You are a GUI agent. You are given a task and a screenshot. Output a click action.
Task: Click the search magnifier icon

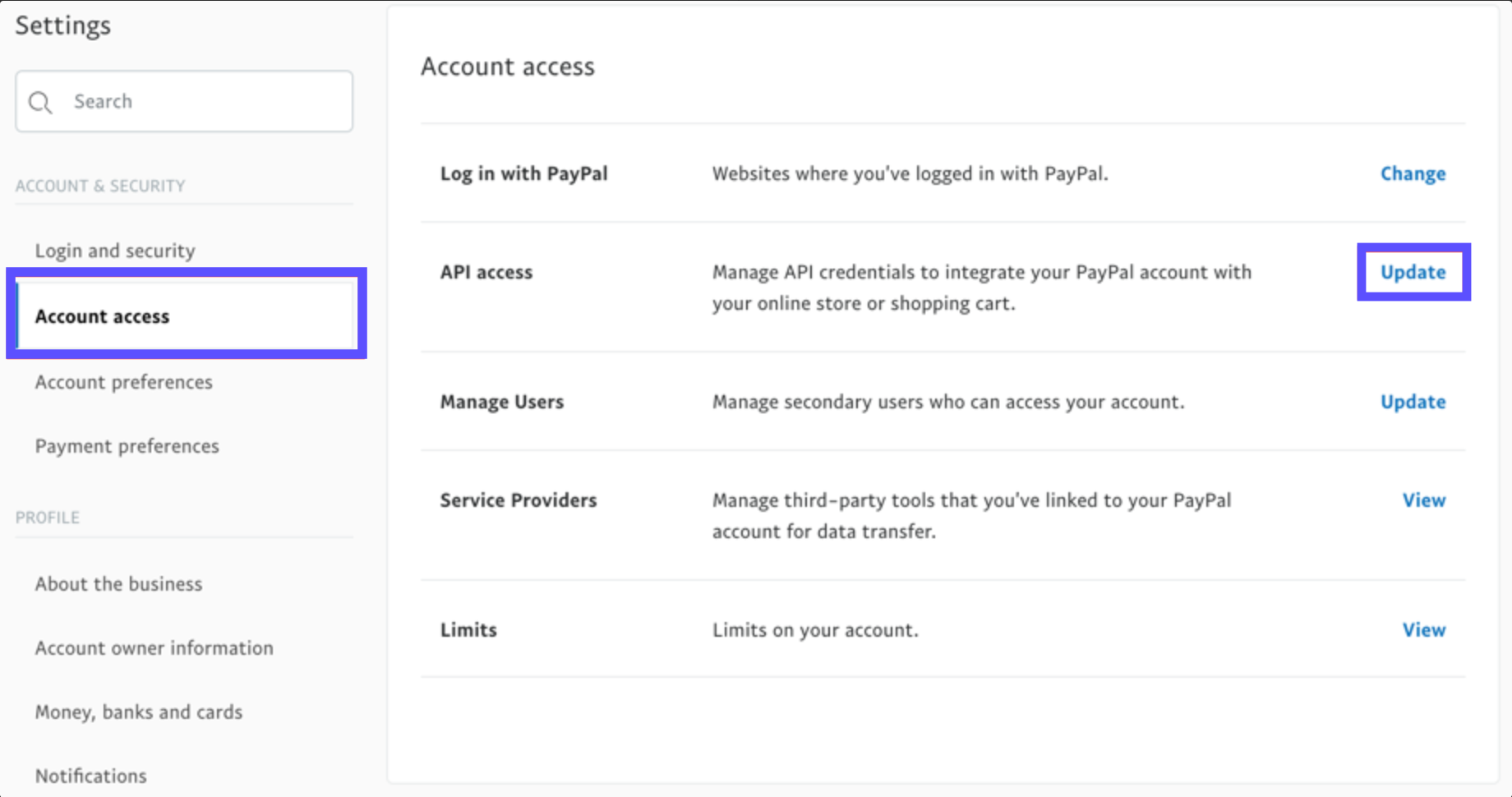[39, 102]
